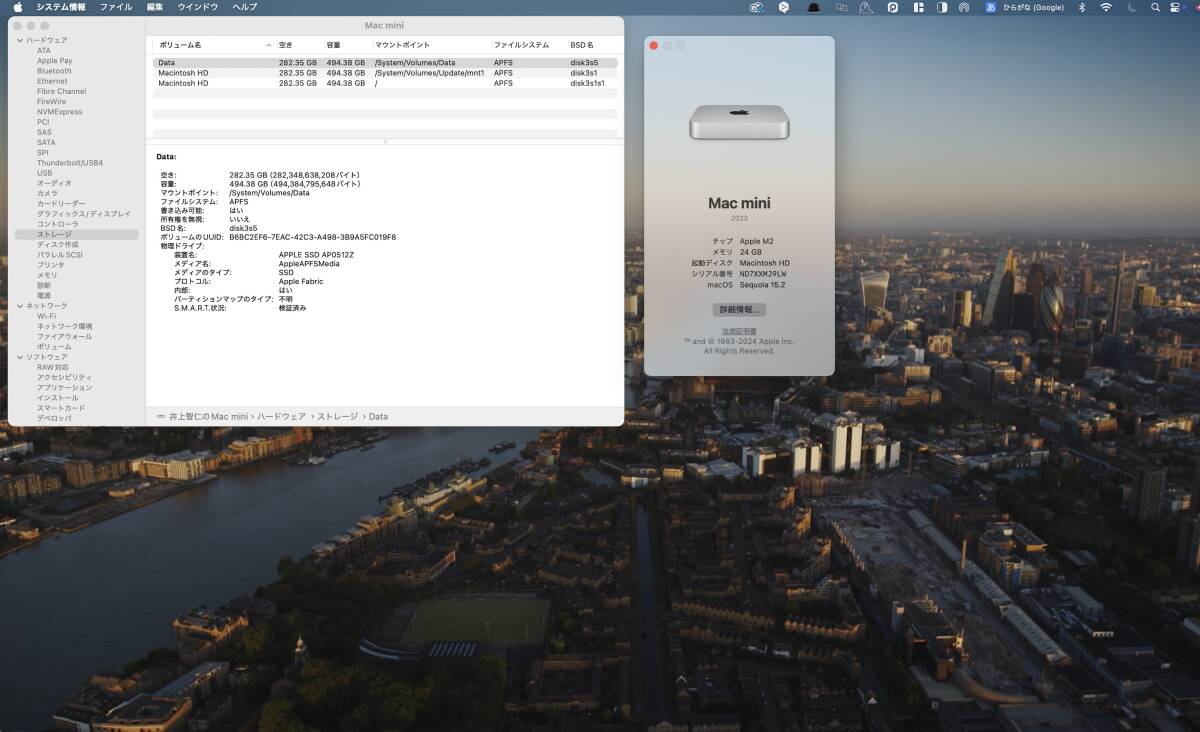Click the concentric rings menu bar icon
The height and width of the screenshot is (732, 1200).
click(x=964, y=7)
